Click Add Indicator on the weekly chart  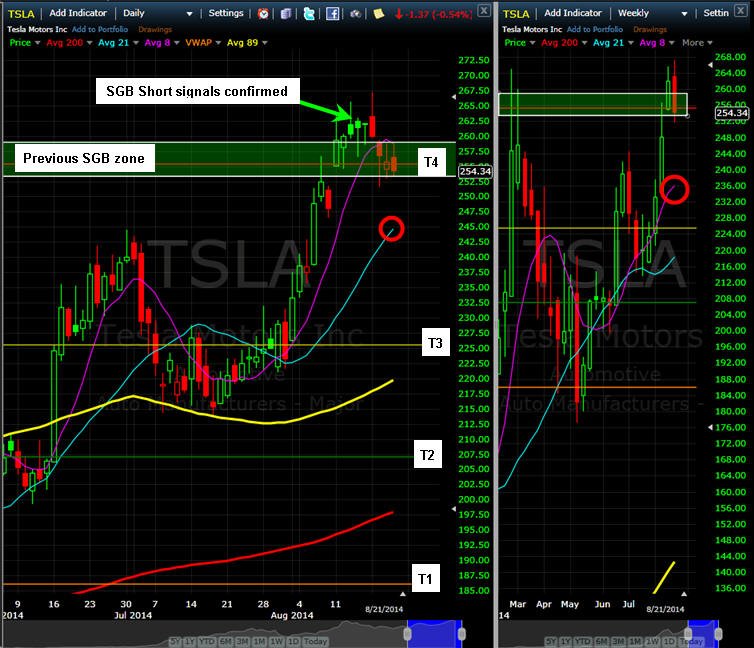click(x=573, y=13)
